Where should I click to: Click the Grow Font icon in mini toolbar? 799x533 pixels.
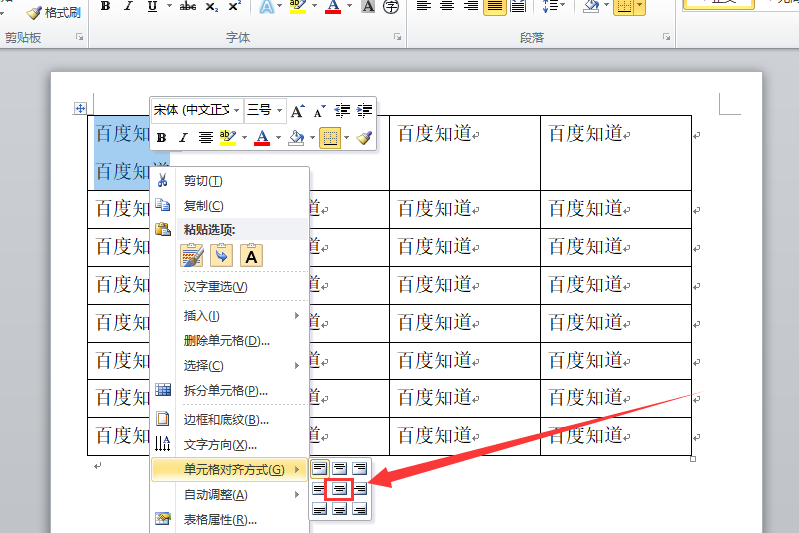298,110
